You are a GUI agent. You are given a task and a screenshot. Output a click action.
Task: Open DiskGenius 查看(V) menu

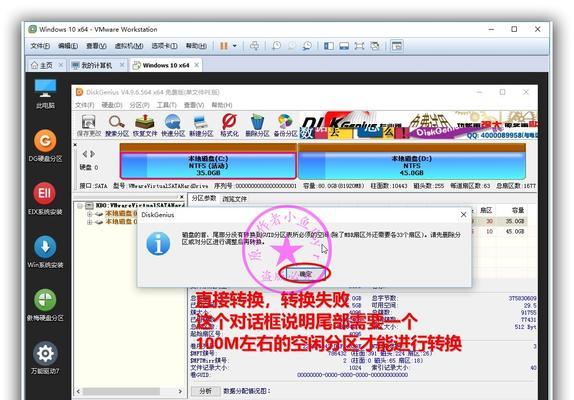pyautogui.click(x=194, y=105)
